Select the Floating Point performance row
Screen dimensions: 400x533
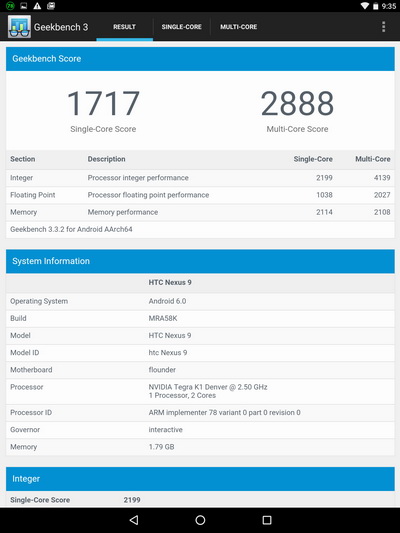[x=200, y=195]
